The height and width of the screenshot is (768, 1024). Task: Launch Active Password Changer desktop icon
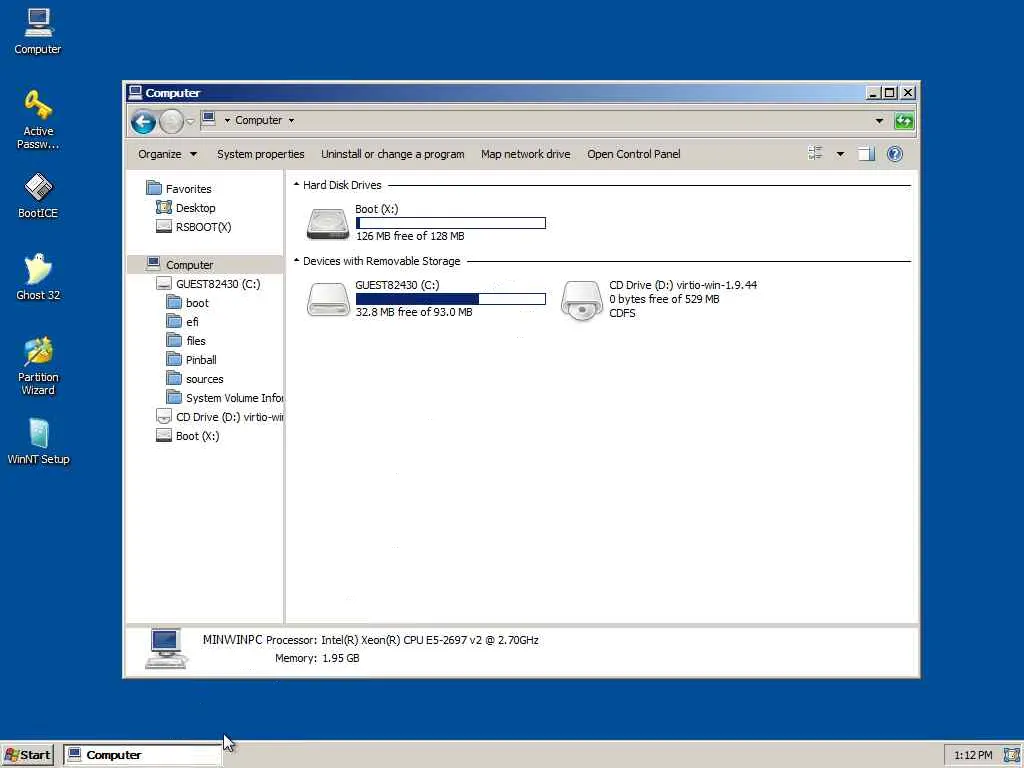pos(38,120)
